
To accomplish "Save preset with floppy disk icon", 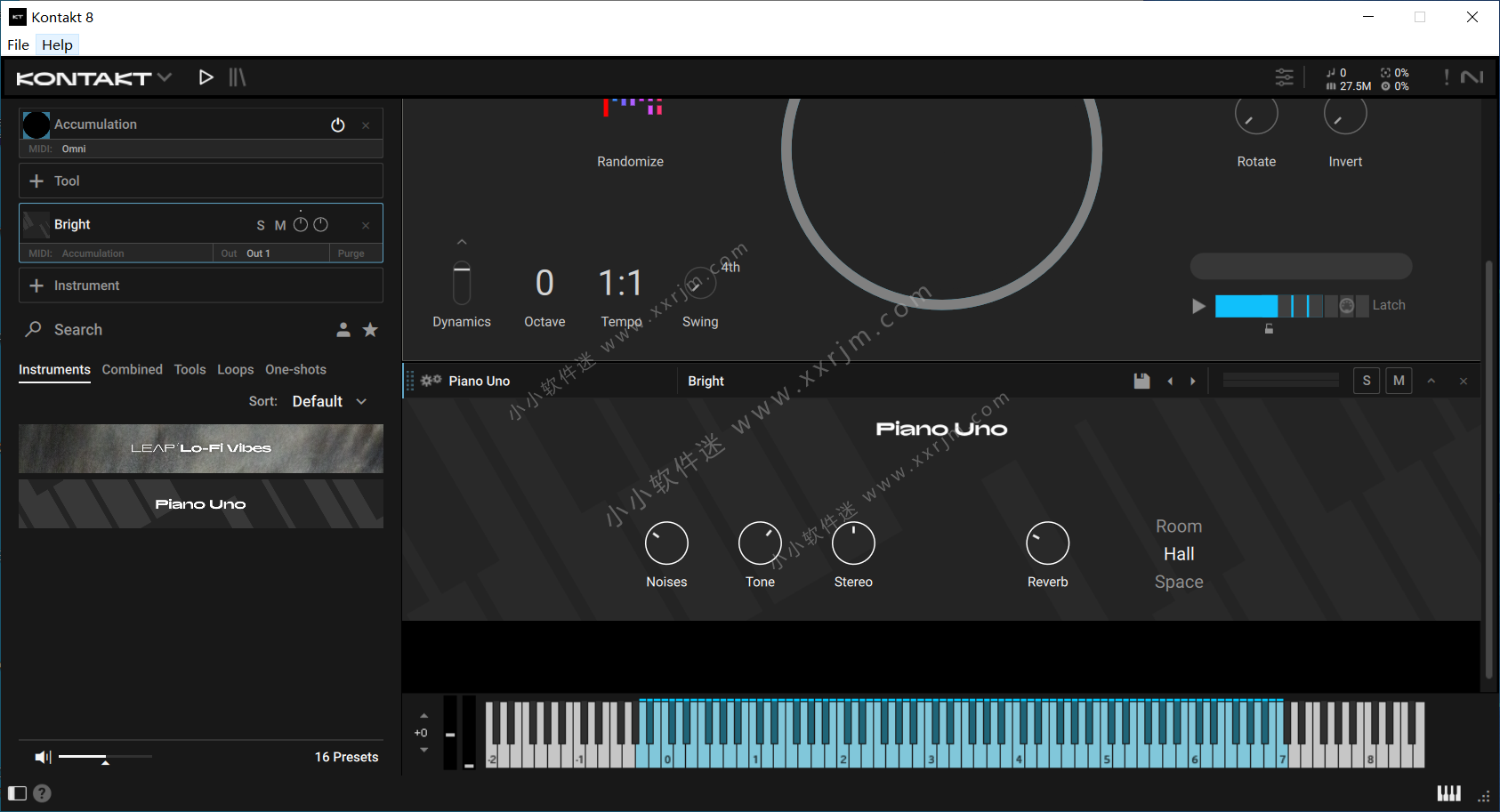I will click(x=1141, y=381).
